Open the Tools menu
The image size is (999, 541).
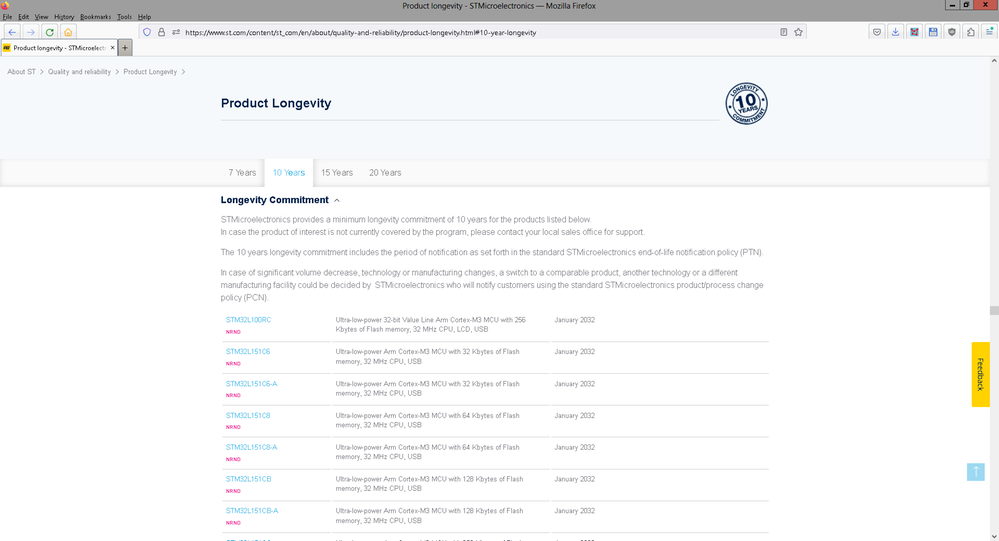click(x=124, y=17)
